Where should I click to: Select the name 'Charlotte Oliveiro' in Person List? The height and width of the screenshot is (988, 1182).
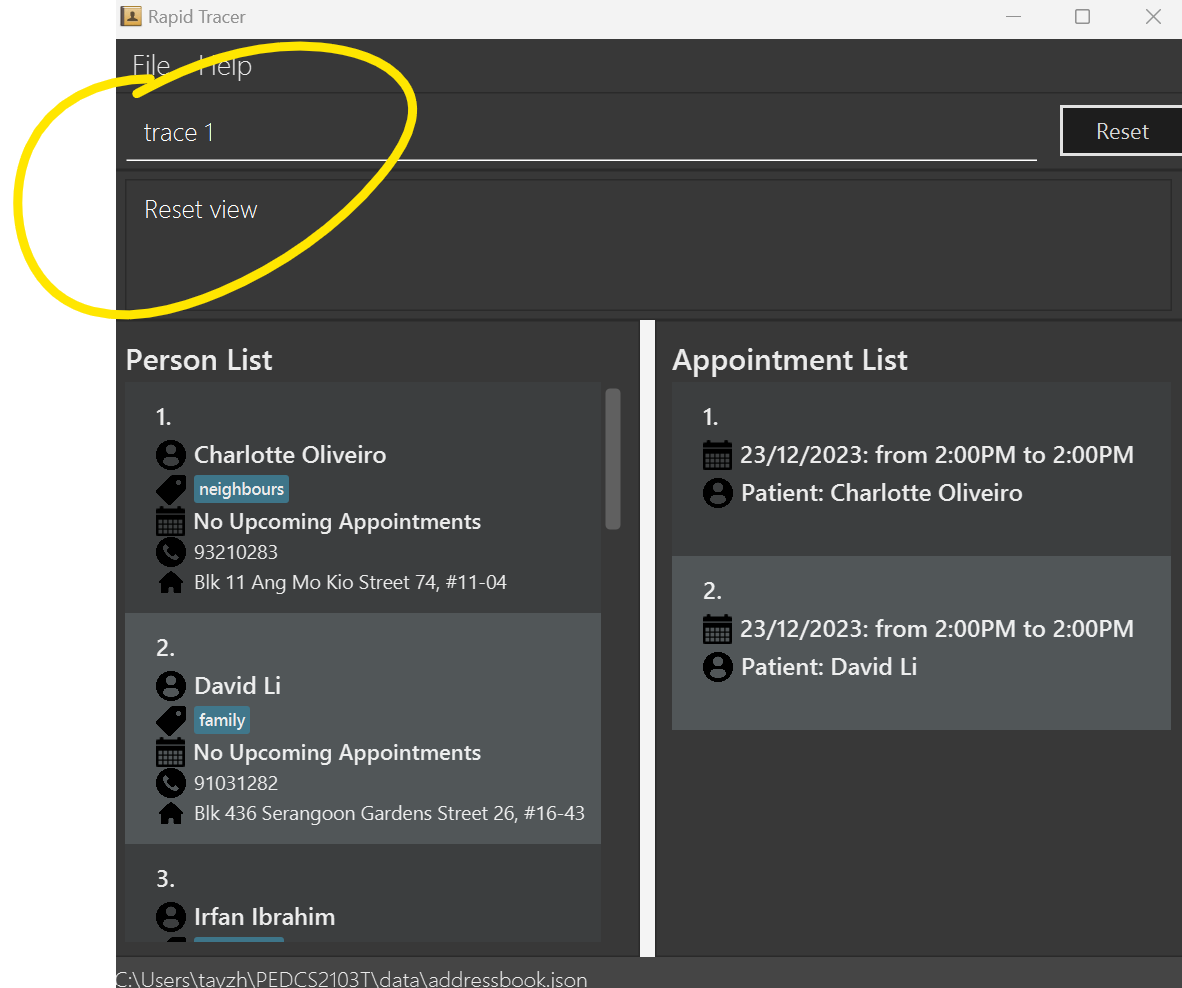coord(290,455)
